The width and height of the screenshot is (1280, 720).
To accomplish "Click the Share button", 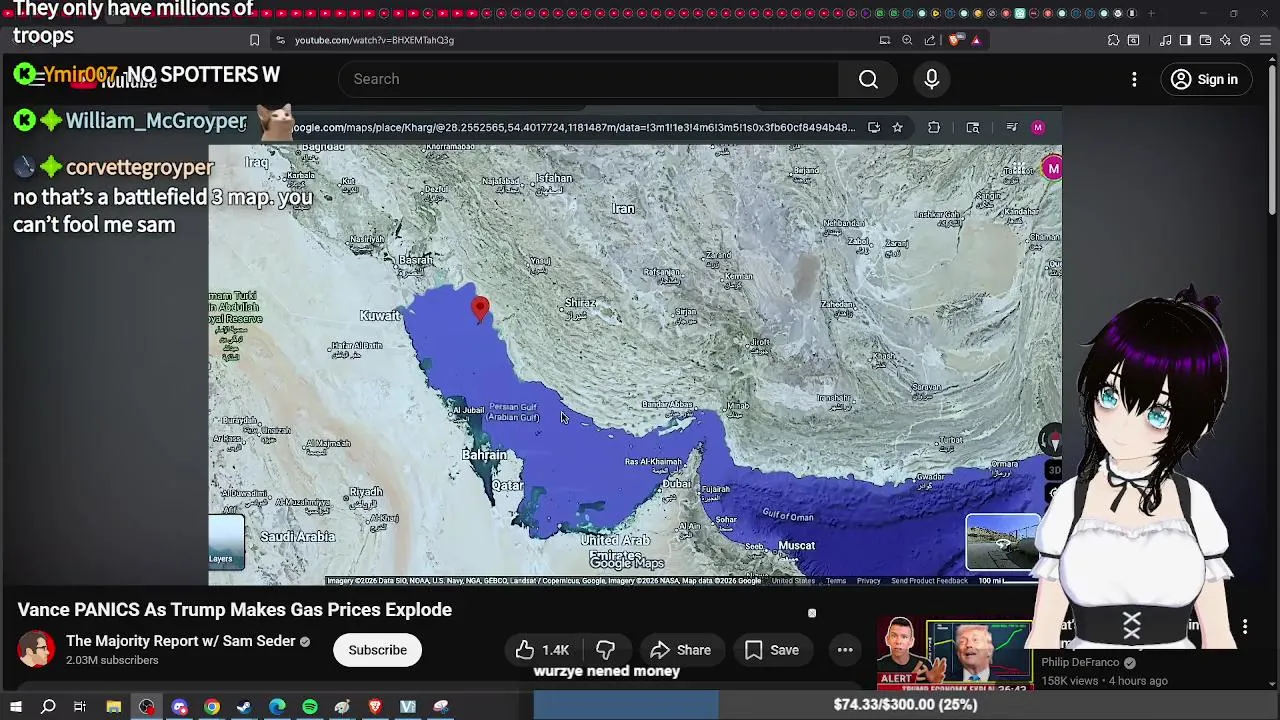I will point(680,650).
